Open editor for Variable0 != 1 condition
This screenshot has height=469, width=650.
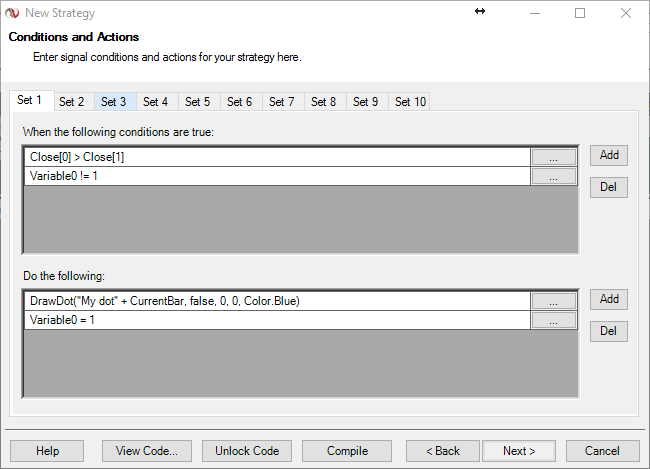554,176
